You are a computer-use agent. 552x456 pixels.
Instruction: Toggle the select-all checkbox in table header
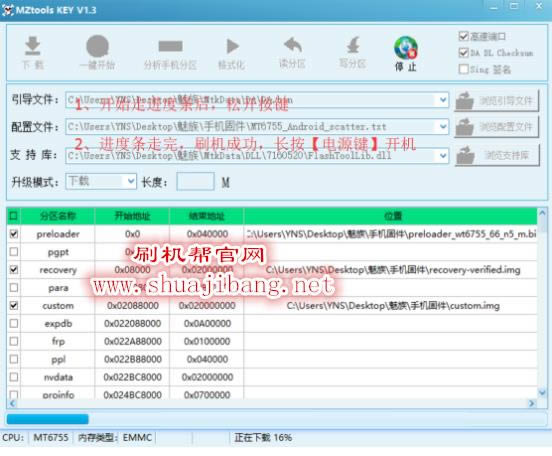pos(13,216)
